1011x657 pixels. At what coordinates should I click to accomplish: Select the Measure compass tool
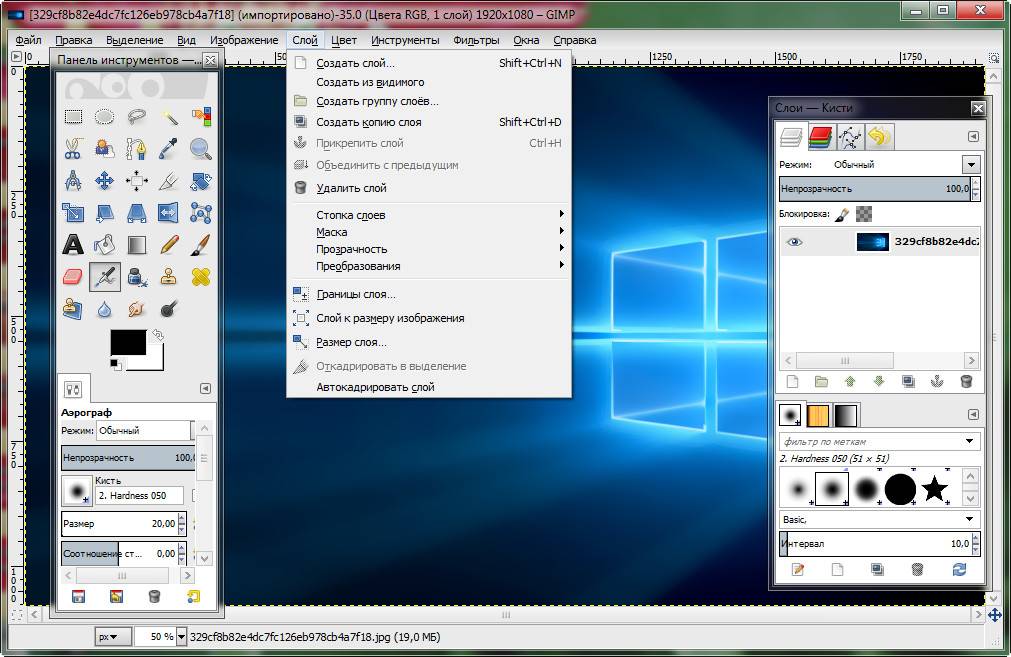[x=73, y=181]
